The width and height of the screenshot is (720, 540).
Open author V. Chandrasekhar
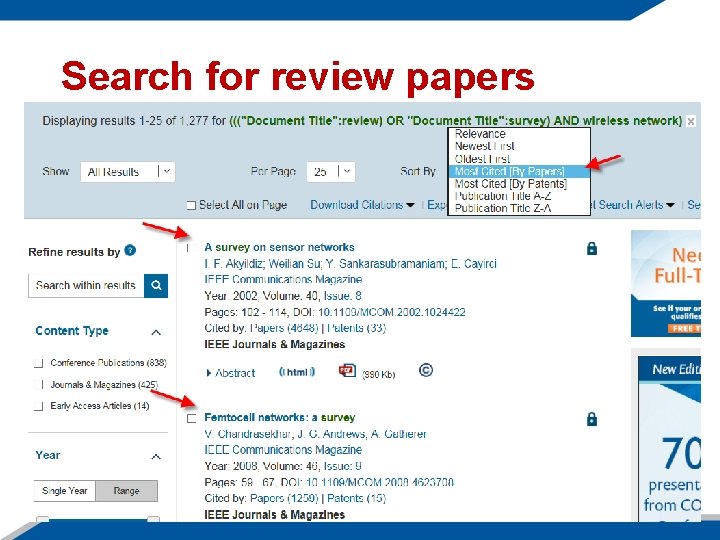point(248,434)
